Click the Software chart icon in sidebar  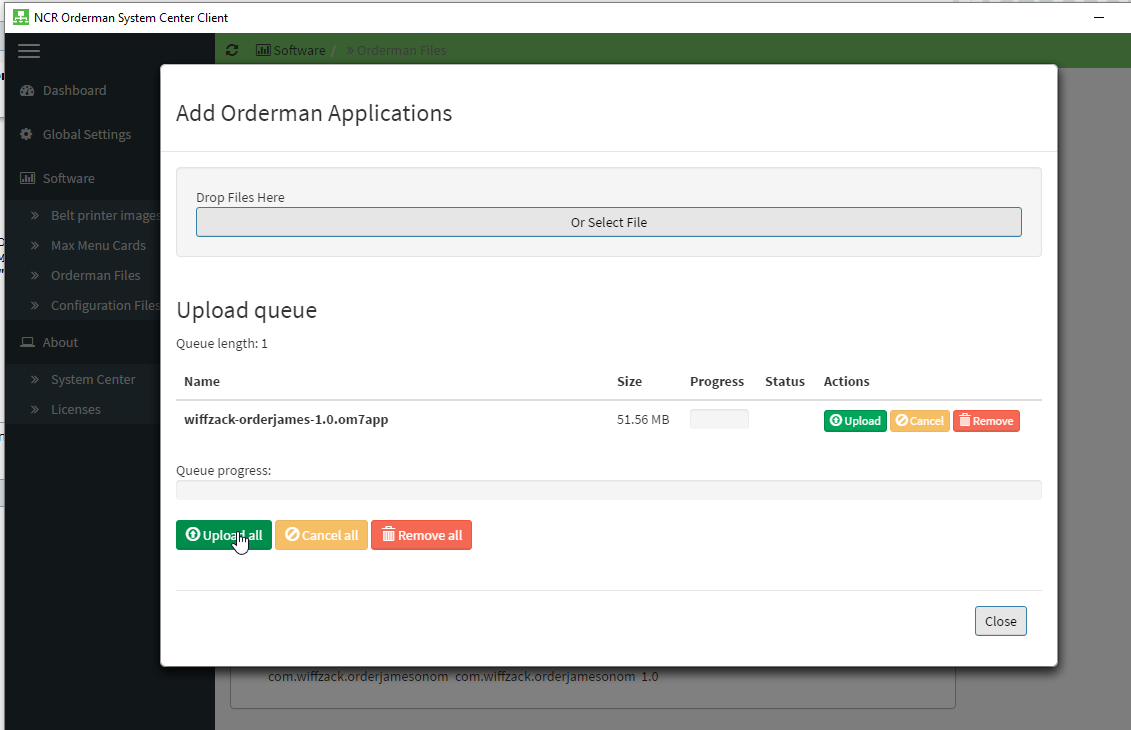[27, 179]
